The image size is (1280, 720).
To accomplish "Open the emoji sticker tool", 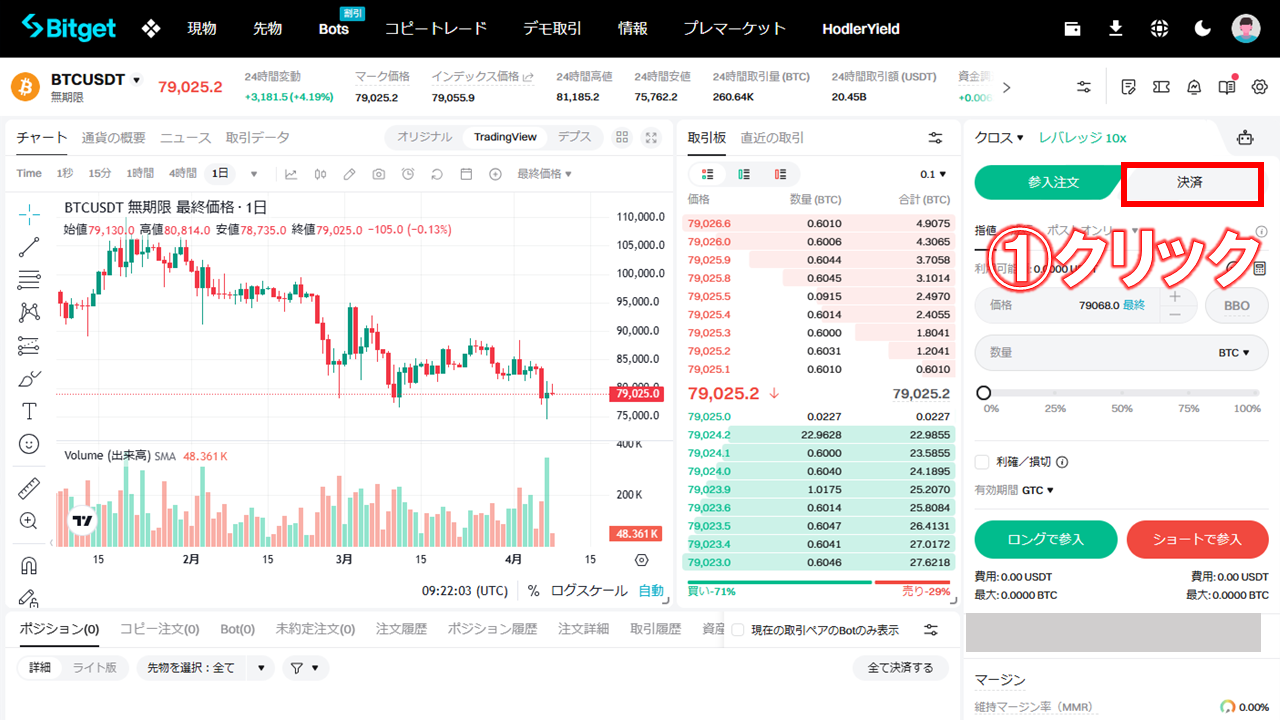I will [27, 444].
